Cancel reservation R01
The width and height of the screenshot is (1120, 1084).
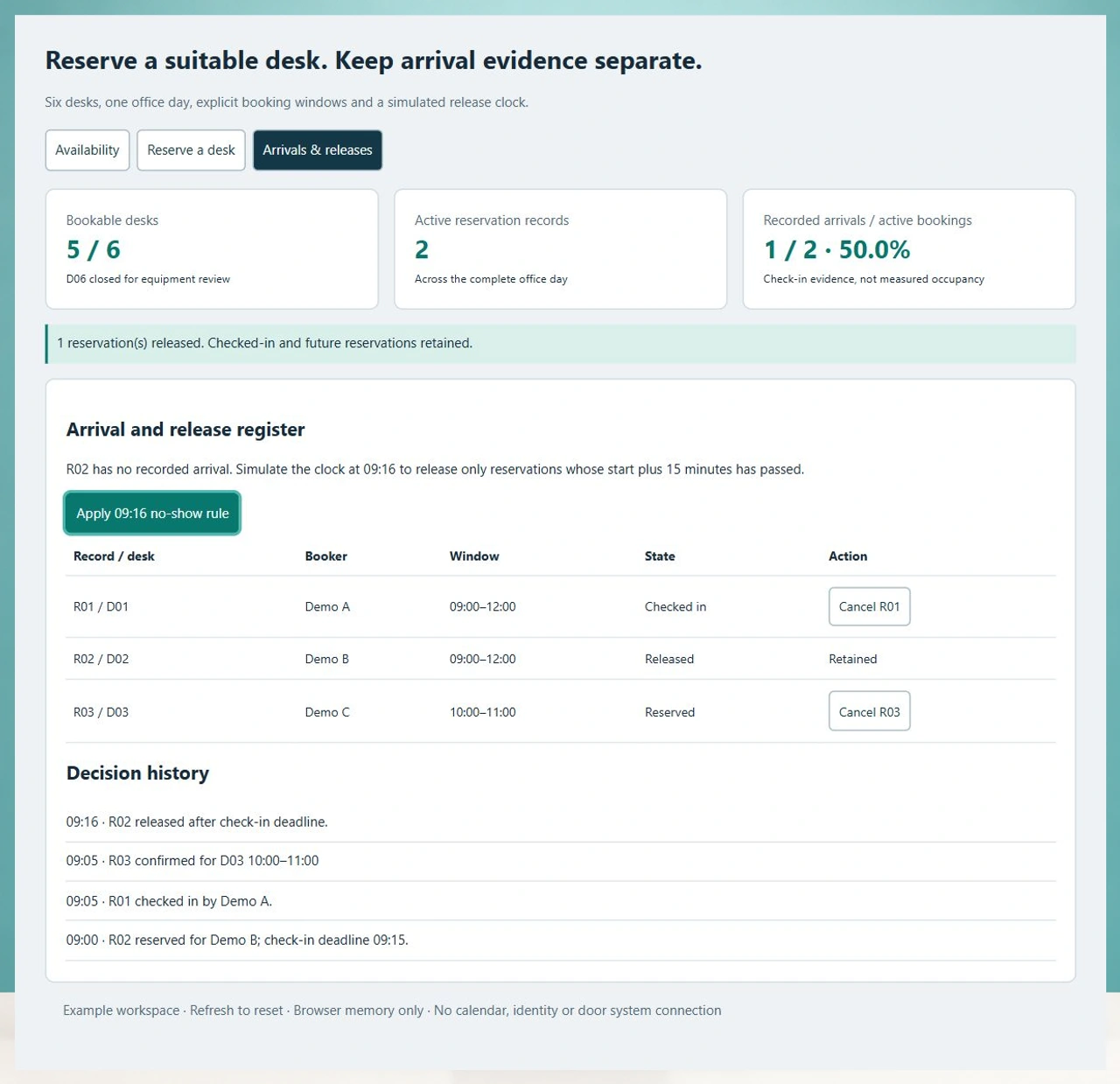[x=869, y=606]
